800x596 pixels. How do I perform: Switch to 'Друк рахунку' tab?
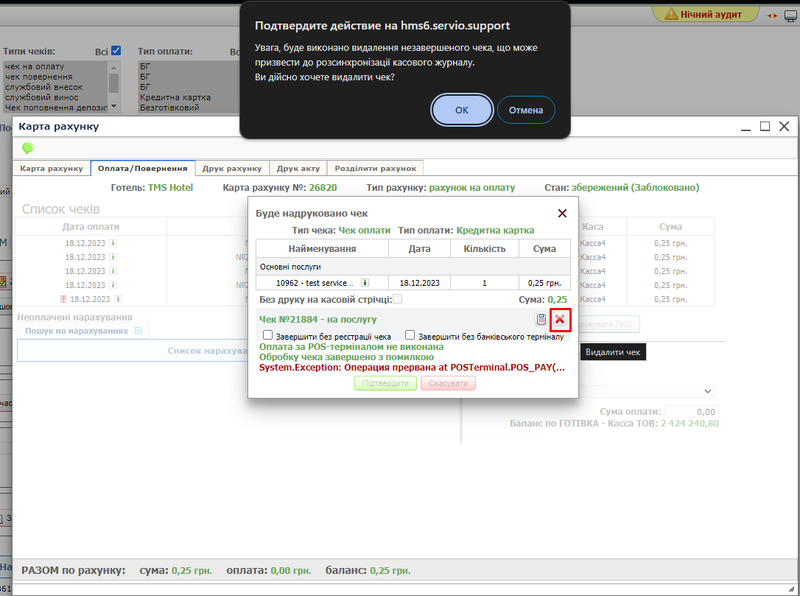pos(229,167)
